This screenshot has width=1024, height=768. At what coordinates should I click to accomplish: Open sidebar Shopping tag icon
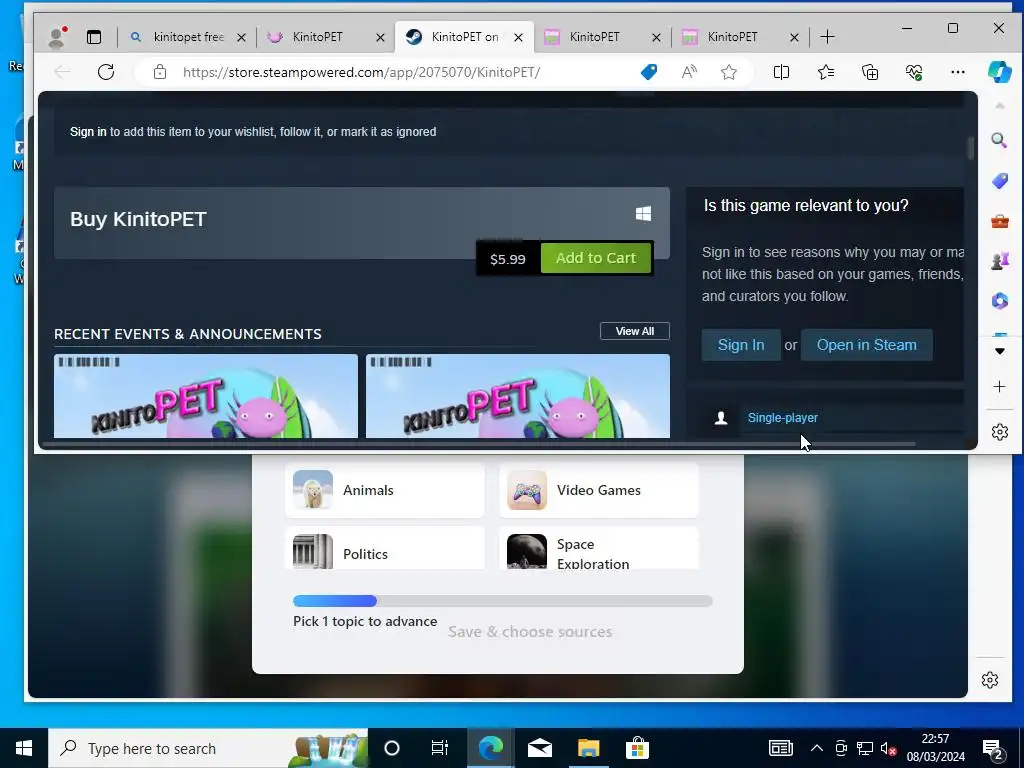coord(1000,181)
